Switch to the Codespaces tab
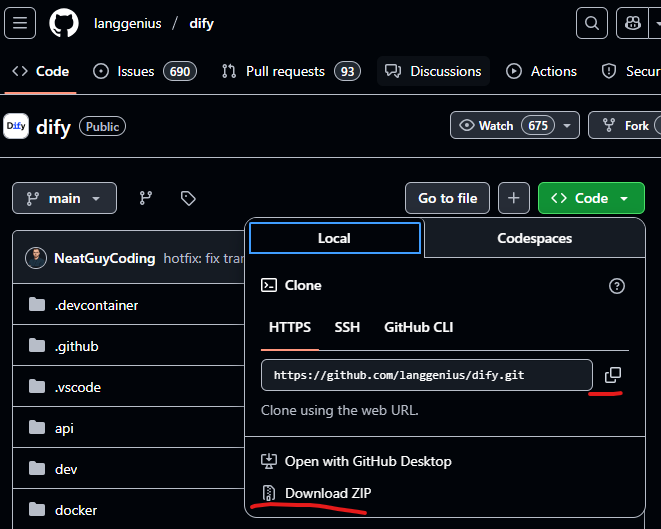The width and height of the screenshot is (661, 529). click(535, 238)
